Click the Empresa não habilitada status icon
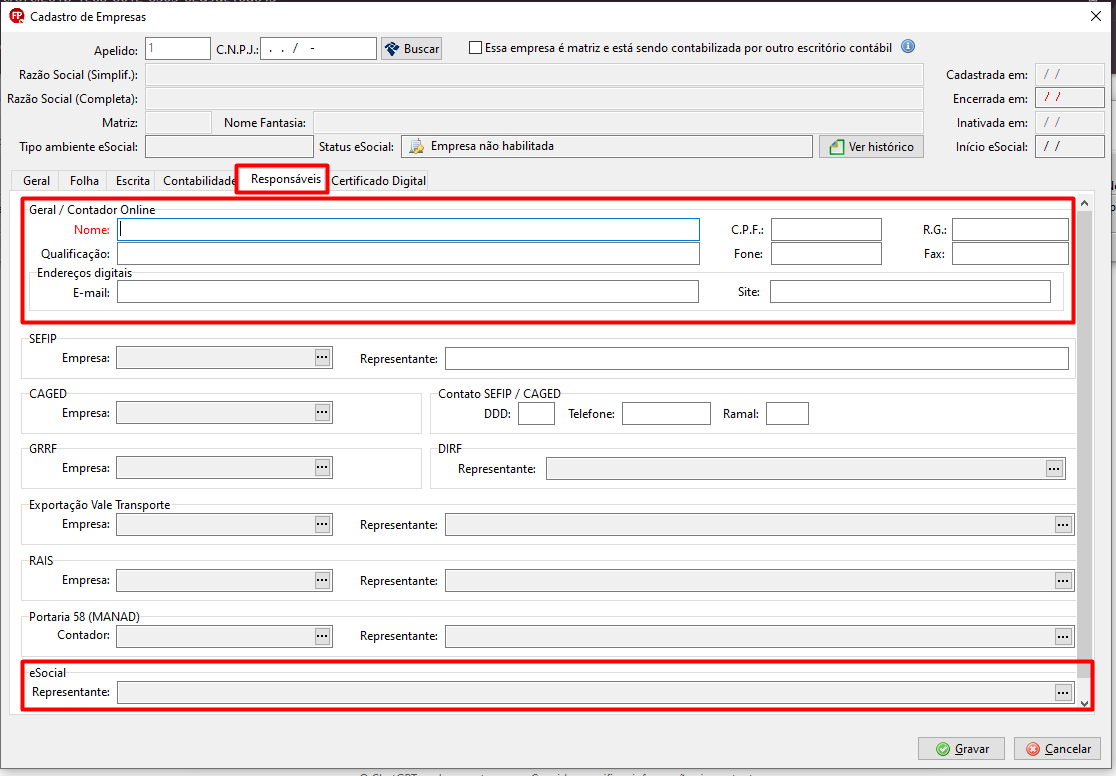This screenshot has height=776, width=1116. [x=417, y=147]
